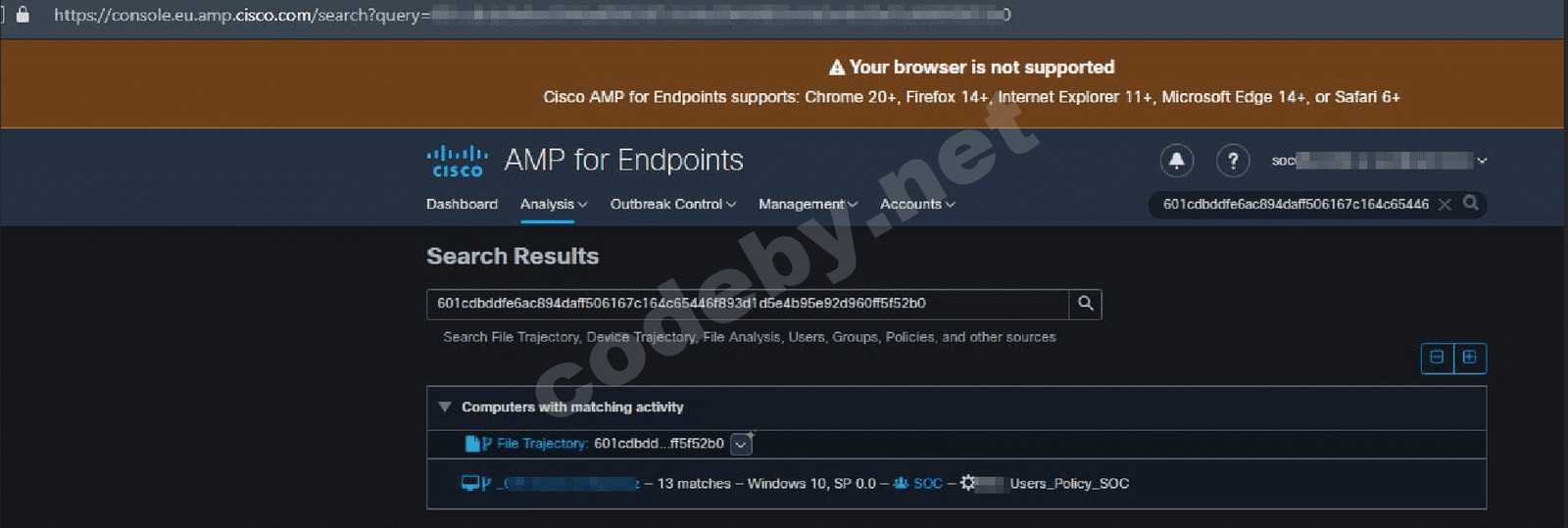Click the group people icon before SOC
Screen dimensions: 1568x528
click(x=901, y=483)
